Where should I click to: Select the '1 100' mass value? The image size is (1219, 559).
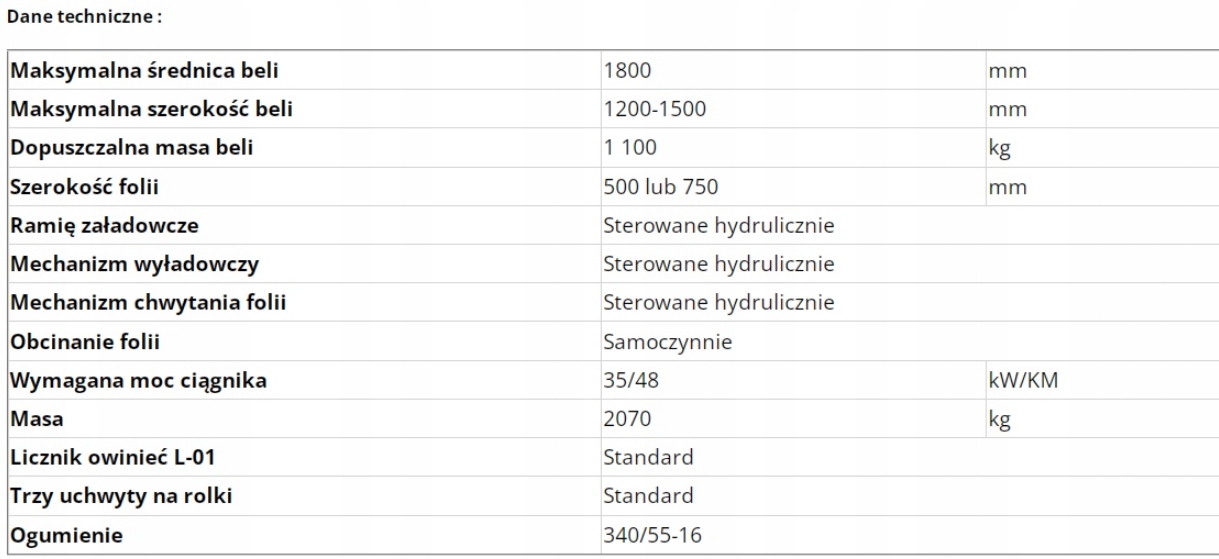pos(631,148)
